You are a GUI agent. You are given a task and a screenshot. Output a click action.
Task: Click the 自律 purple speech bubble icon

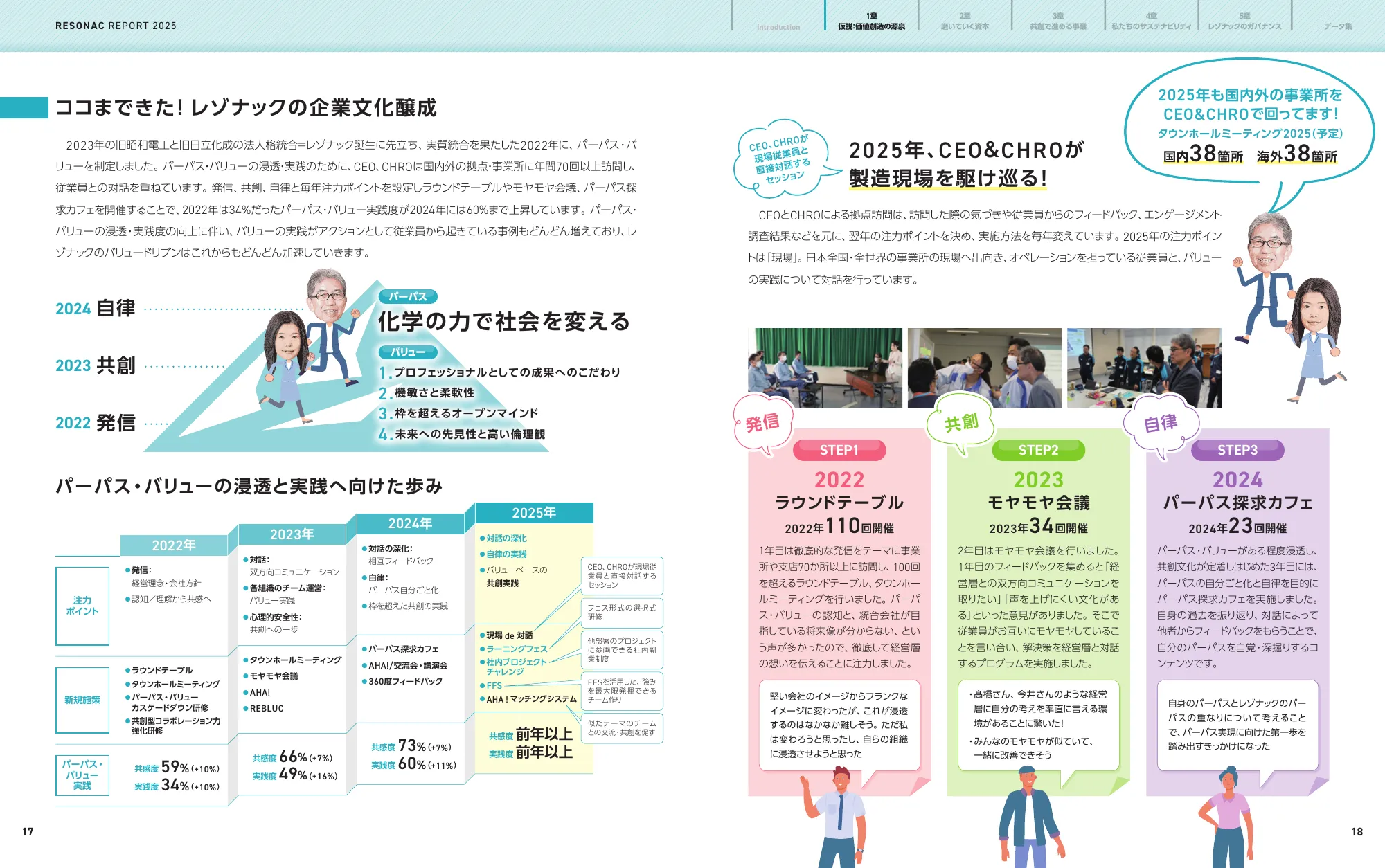[x=1160, y=423]
